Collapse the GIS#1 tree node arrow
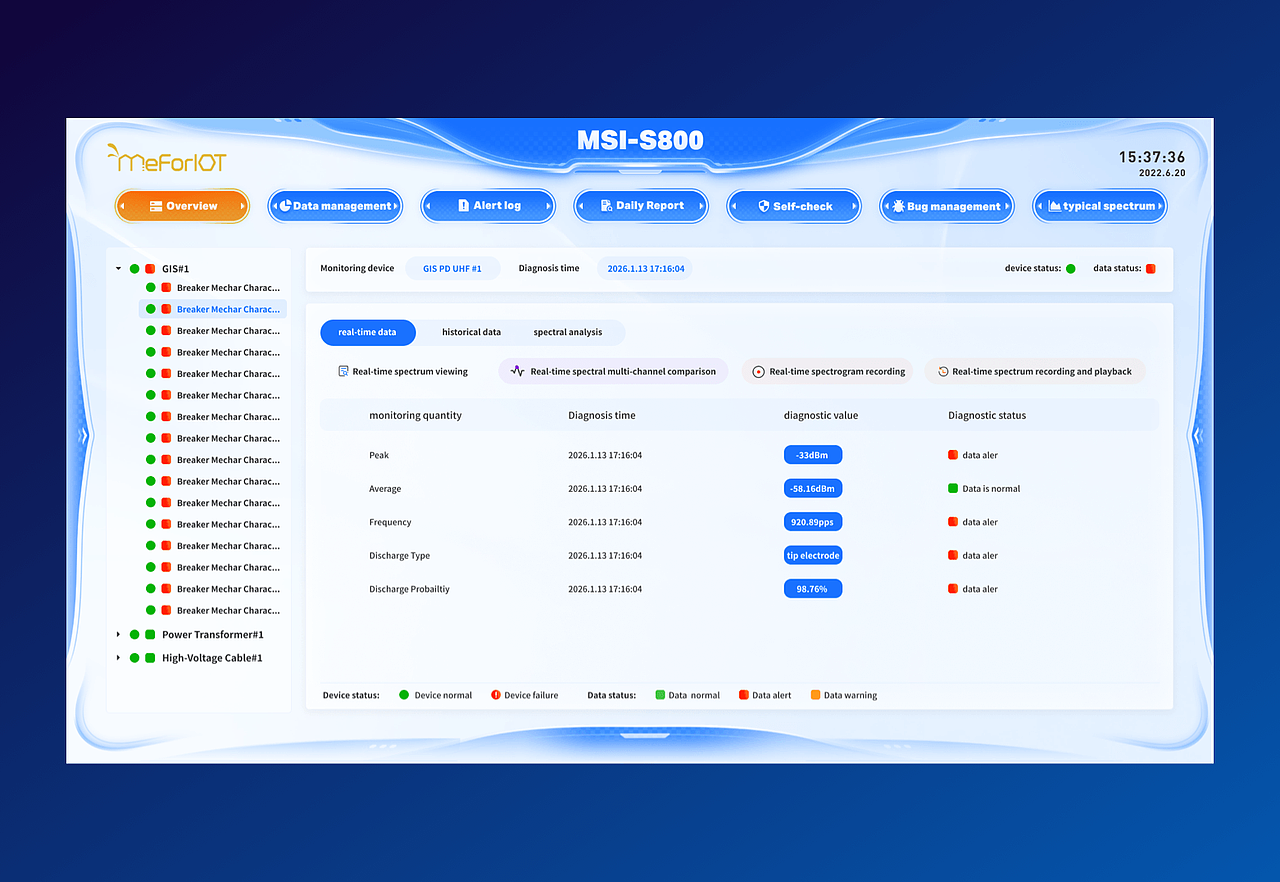This screenshot has height=882, width=1280. 118,269
